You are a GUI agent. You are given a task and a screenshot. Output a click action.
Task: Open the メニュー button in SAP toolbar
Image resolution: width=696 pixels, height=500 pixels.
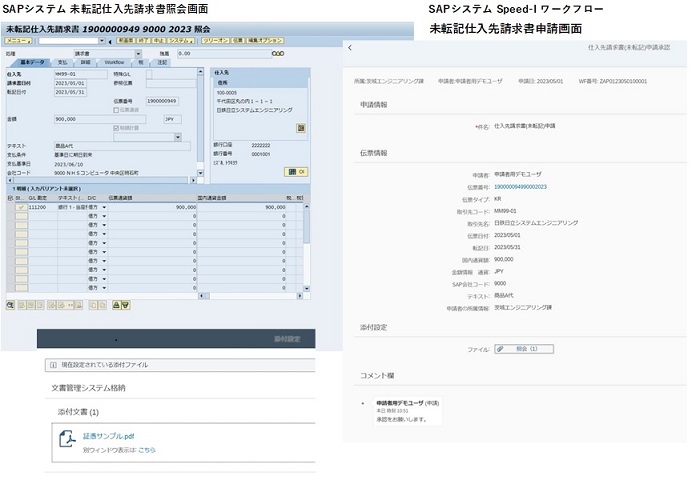(x=18, y=41)
